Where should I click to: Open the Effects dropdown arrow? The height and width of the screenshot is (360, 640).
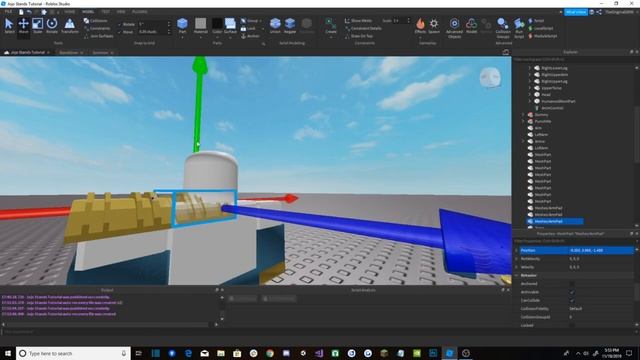click(x=420, y=38)
